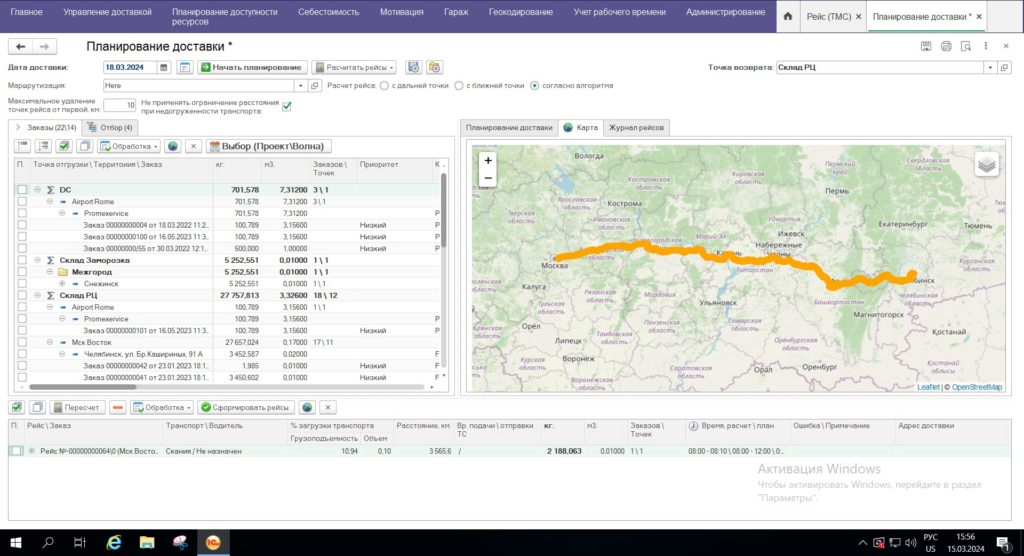
Task: Check the box for the DC row
Action: pos(22,189)
